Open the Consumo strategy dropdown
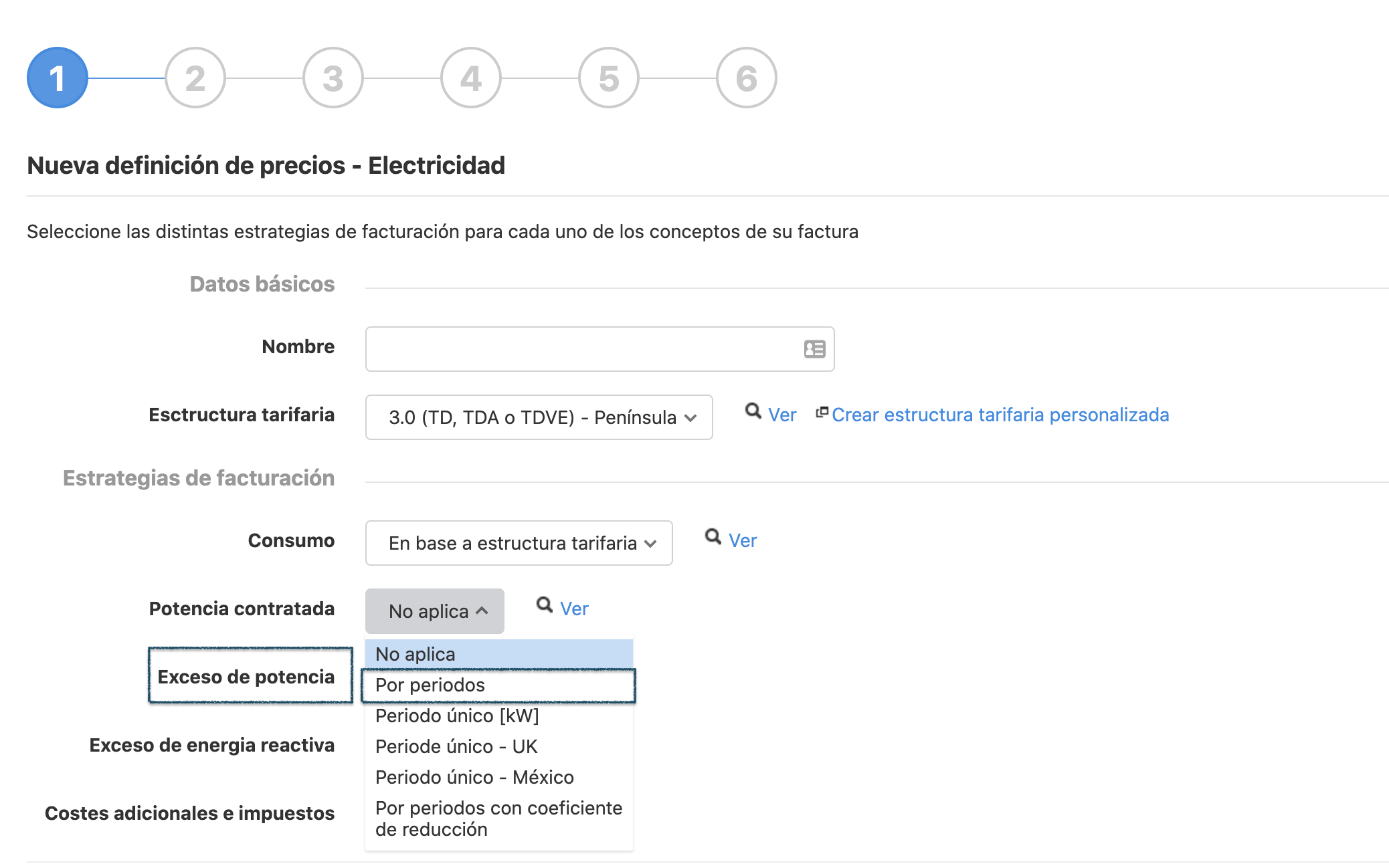The height and width of the screenshot is (868, 1389). click(x=519, y=543)
